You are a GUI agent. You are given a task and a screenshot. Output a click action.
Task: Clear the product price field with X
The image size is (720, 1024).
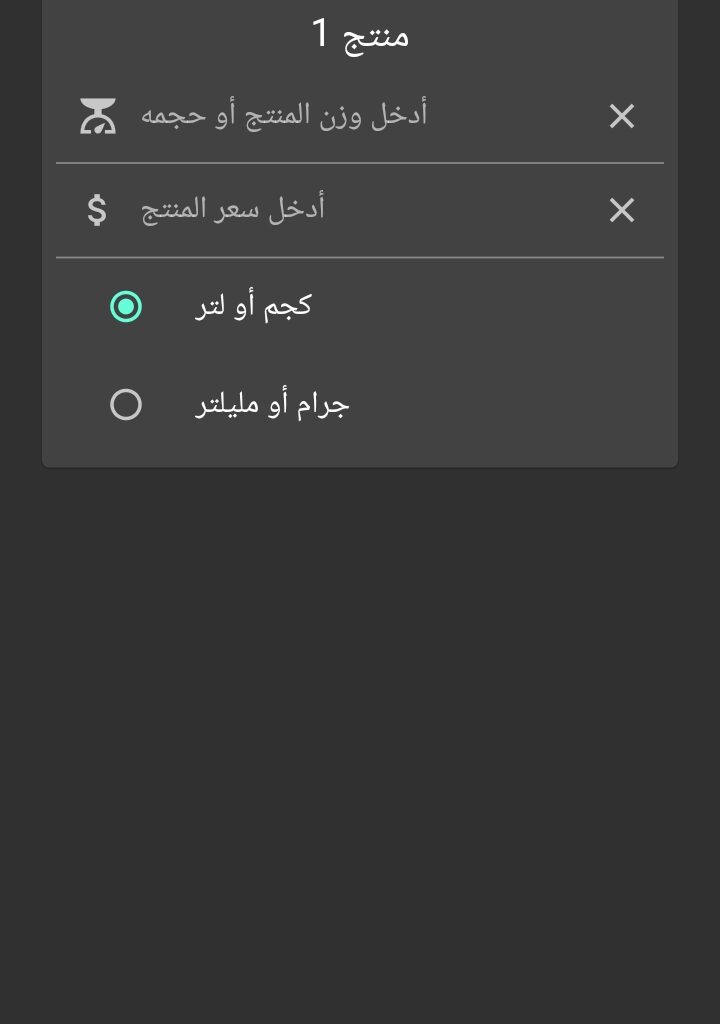(622, 210)
